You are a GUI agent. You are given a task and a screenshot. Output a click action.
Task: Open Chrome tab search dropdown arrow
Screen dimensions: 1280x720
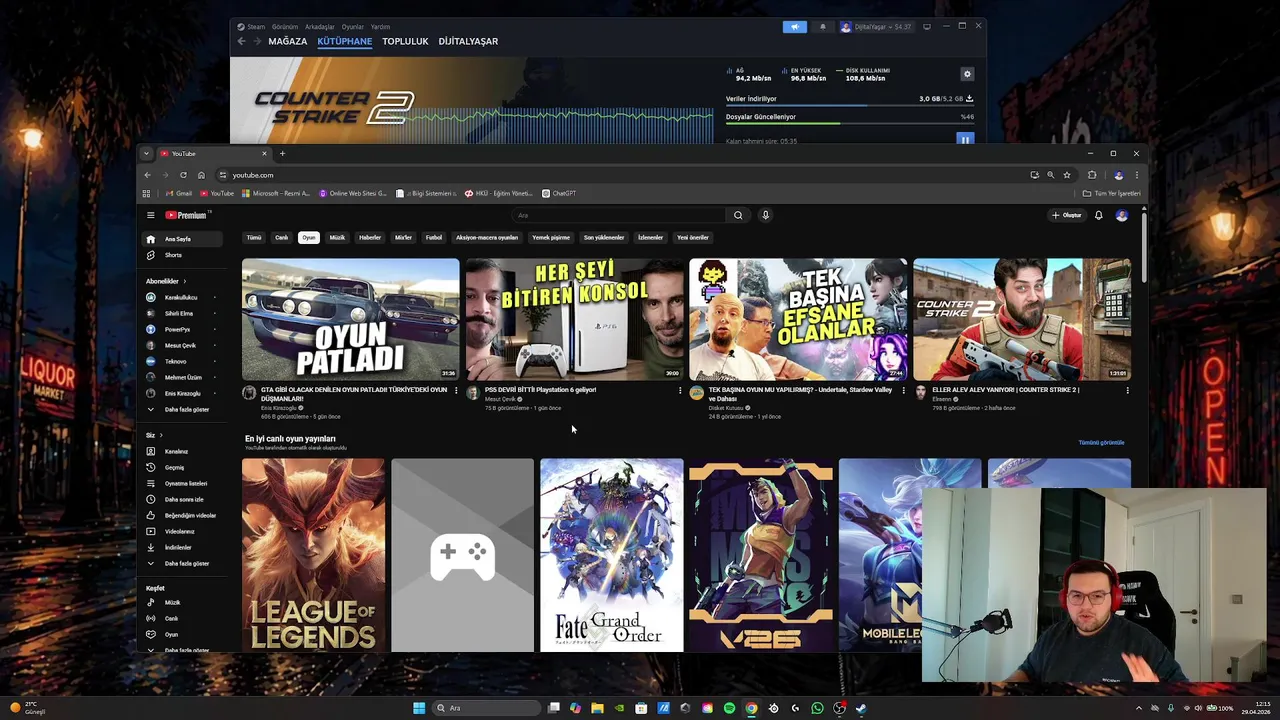click(146, 153)
